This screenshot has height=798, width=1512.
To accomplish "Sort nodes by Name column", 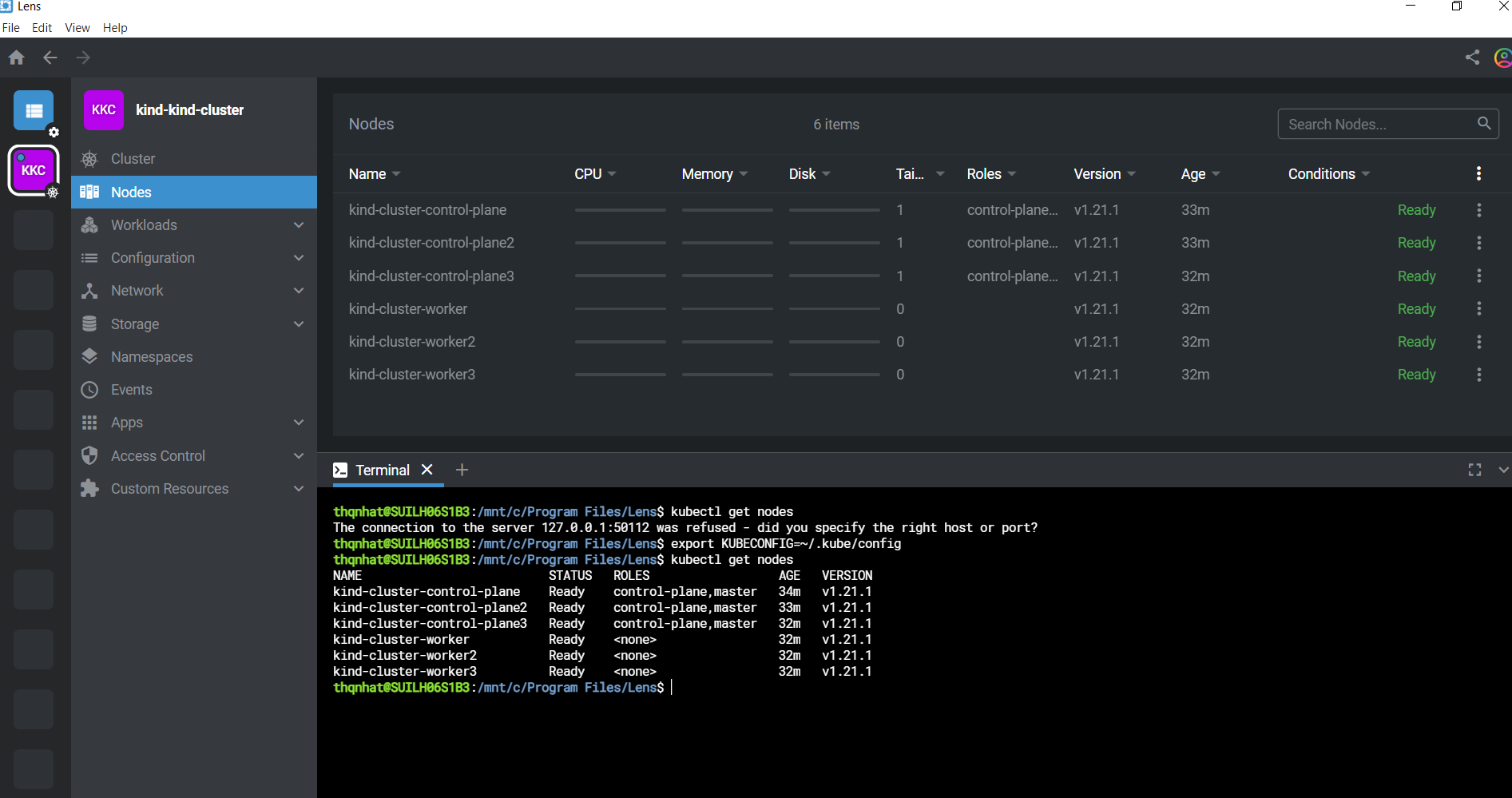I will [x=375, y=174].
